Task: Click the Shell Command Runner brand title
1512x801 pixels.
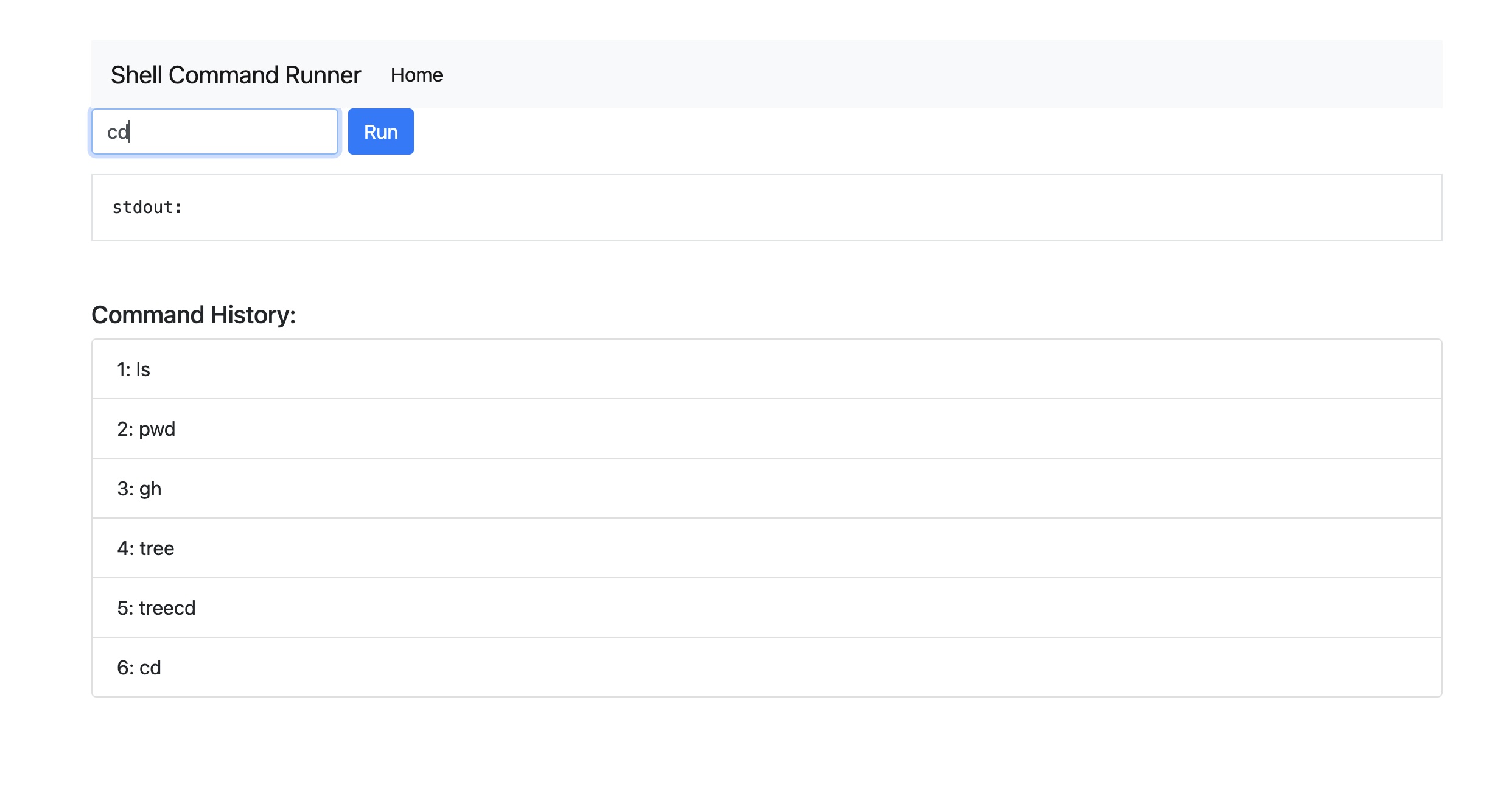Action: point(236,75)
